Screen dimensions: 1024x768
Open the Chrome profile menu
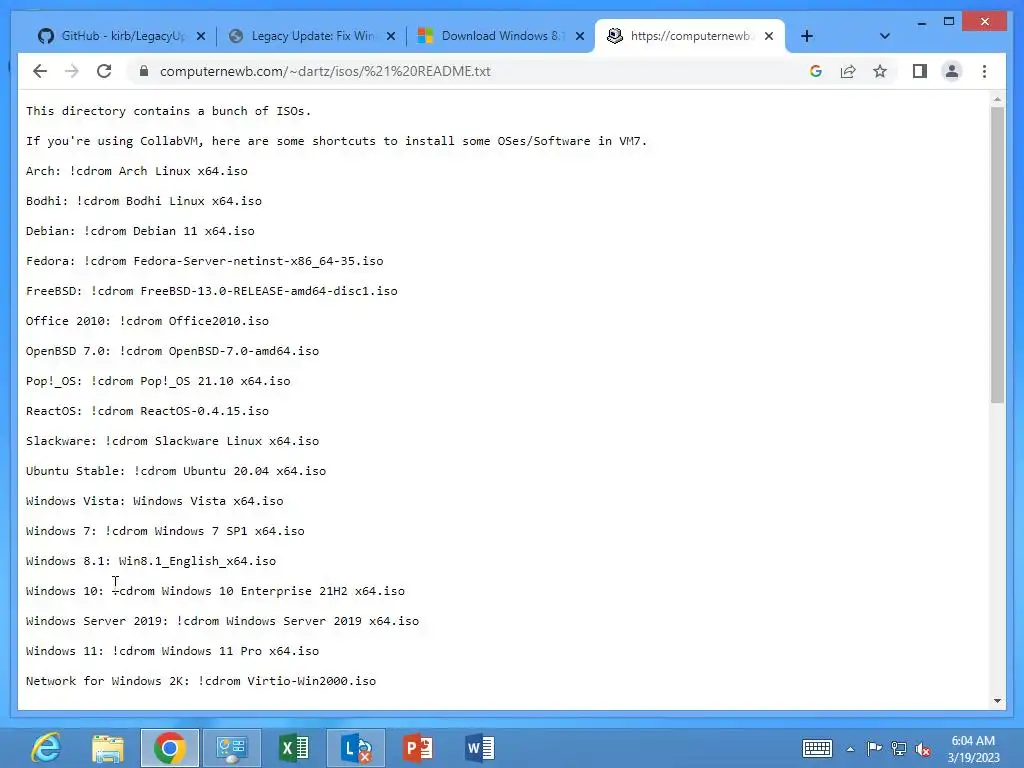click(x=952, y=71)
